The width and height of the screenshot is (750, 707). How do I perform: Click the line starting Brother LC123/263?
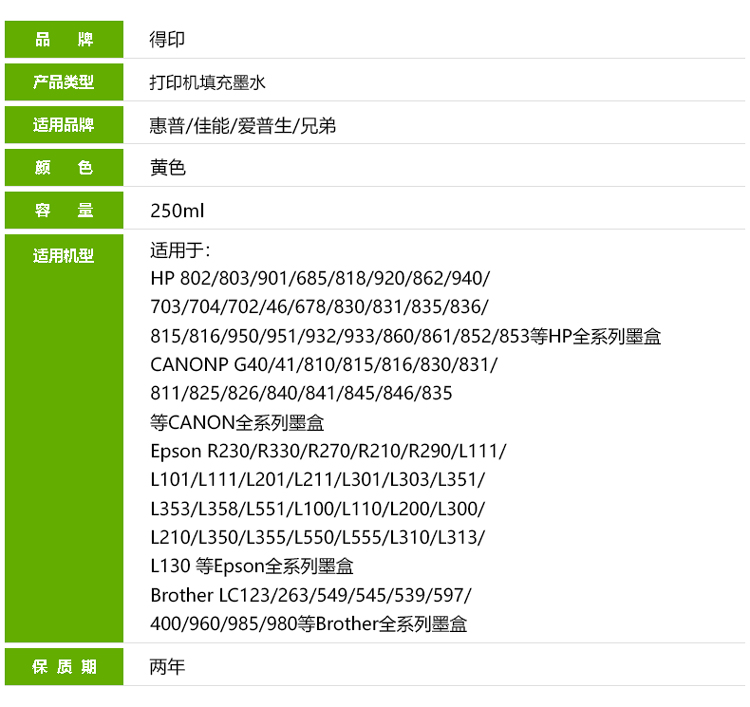(311, 595)
